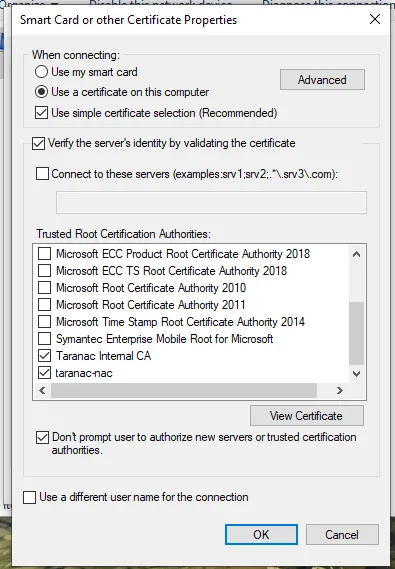Viewport: 395px width, 569px height.
Task: Uncheck the 'Taranac Internal CA' checkbox
Action: pos(44,356)
